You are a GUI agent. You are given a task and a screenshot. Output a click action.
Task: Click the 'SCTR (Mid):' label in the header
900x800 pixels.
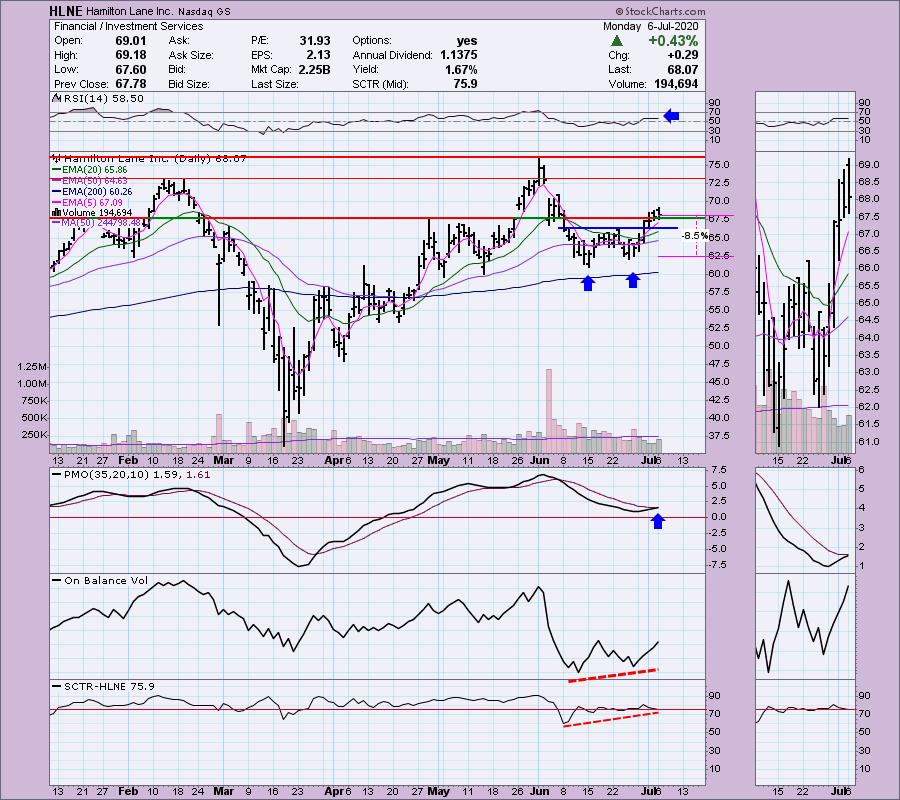(381, 84)
